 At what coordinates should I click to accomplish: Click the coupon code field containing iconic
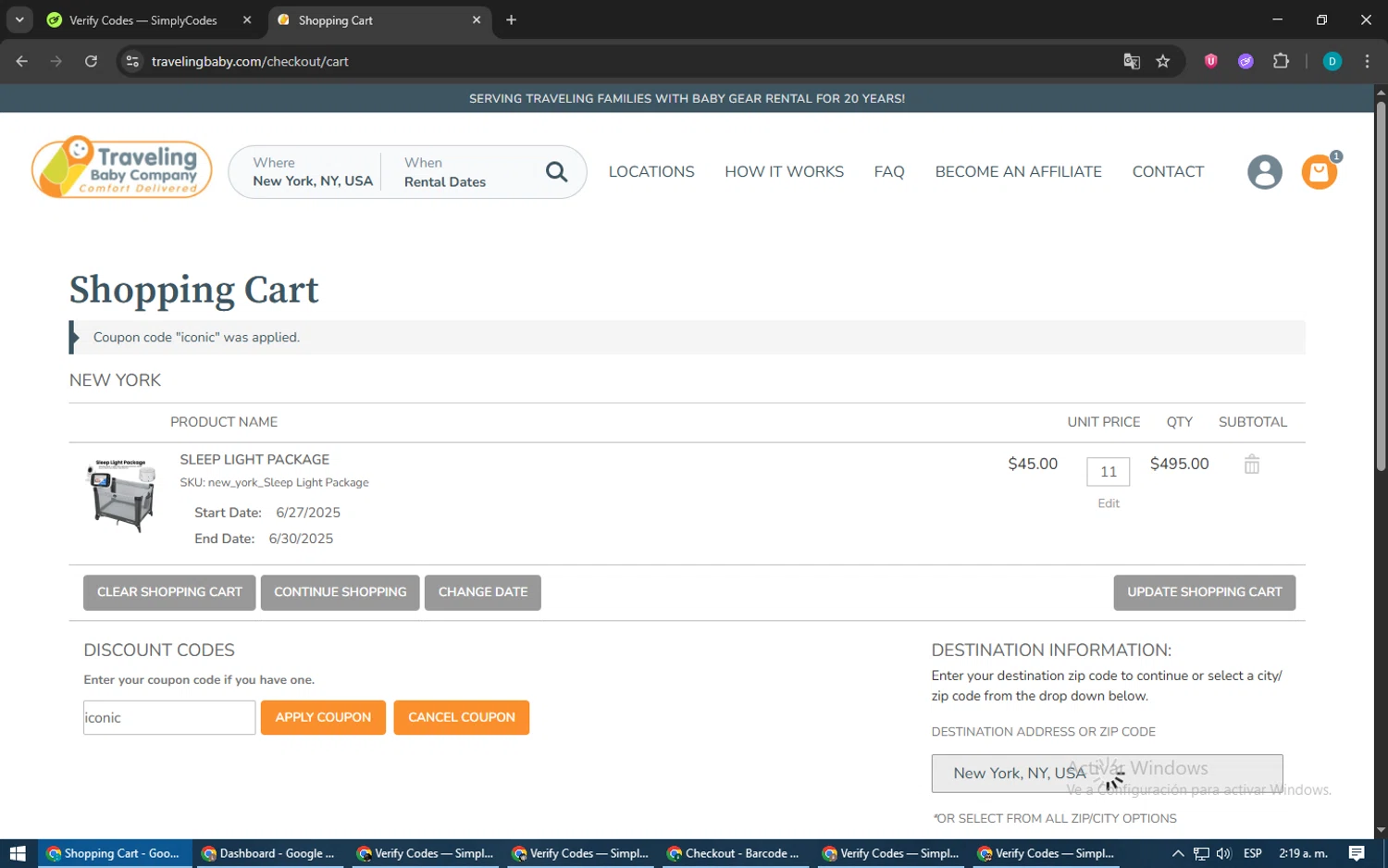click(x=169, y=717)
